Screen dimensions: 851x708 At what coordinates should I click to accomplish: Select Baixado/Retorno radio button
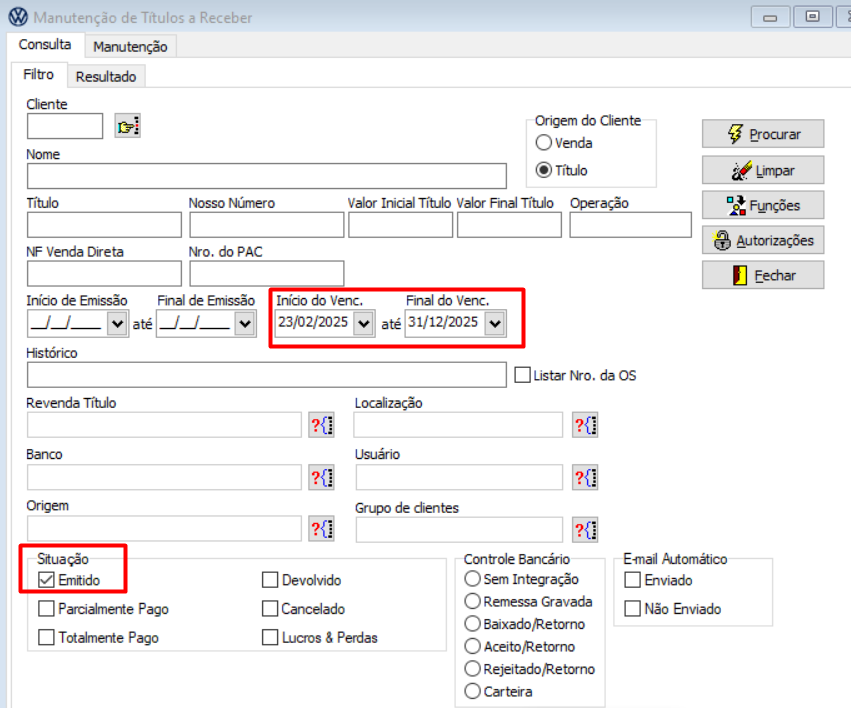point(473,624)
